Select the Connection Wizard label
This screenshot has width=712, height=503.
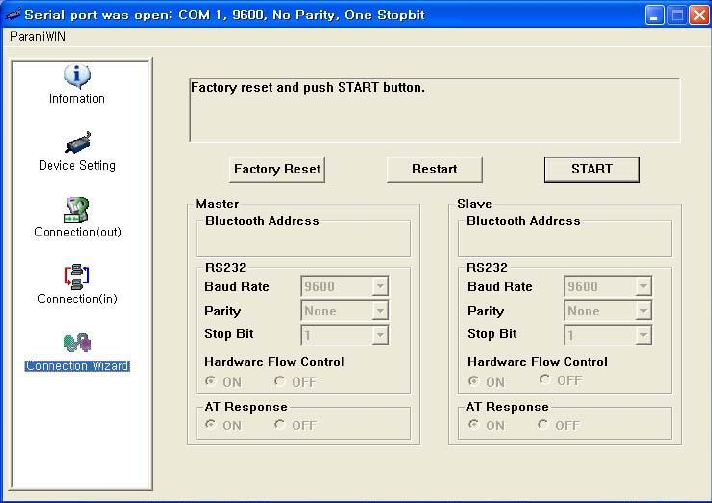77,366
